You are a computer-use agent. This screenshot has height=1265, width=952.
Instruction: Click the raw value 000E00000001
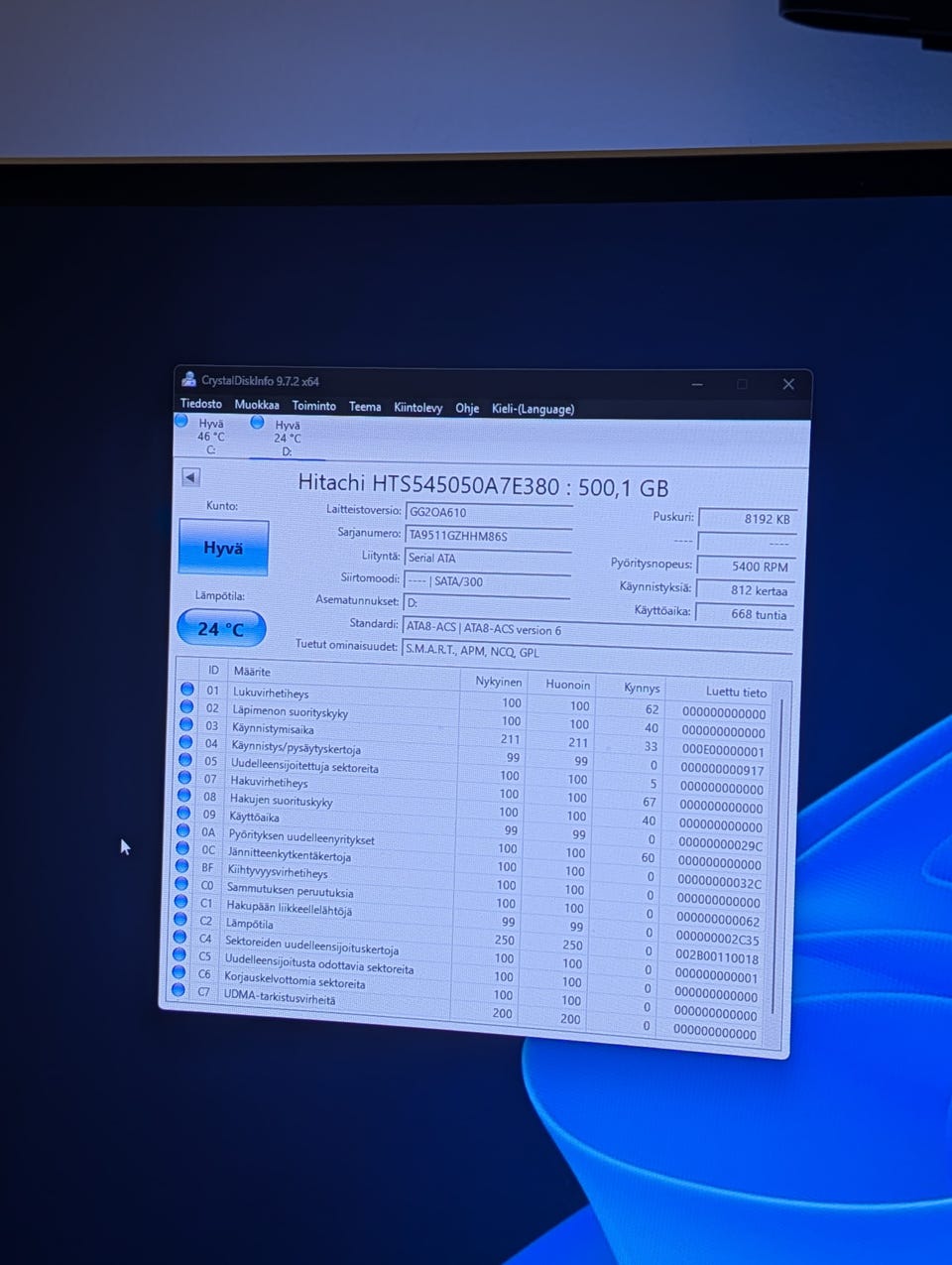723,751
